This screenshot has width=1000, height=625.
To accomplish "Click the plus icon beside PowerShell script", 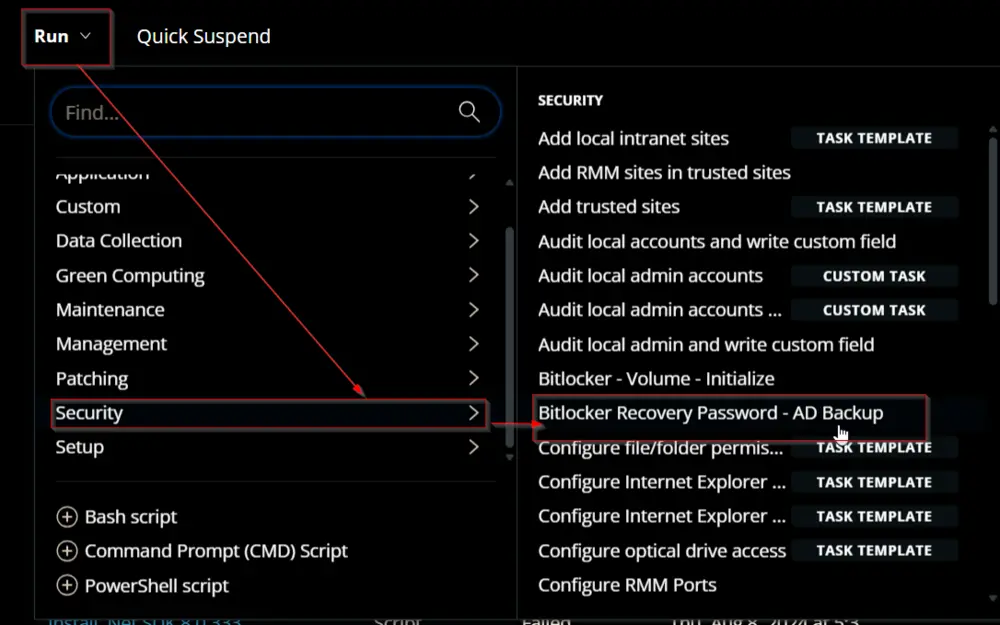I will point(67,585).
